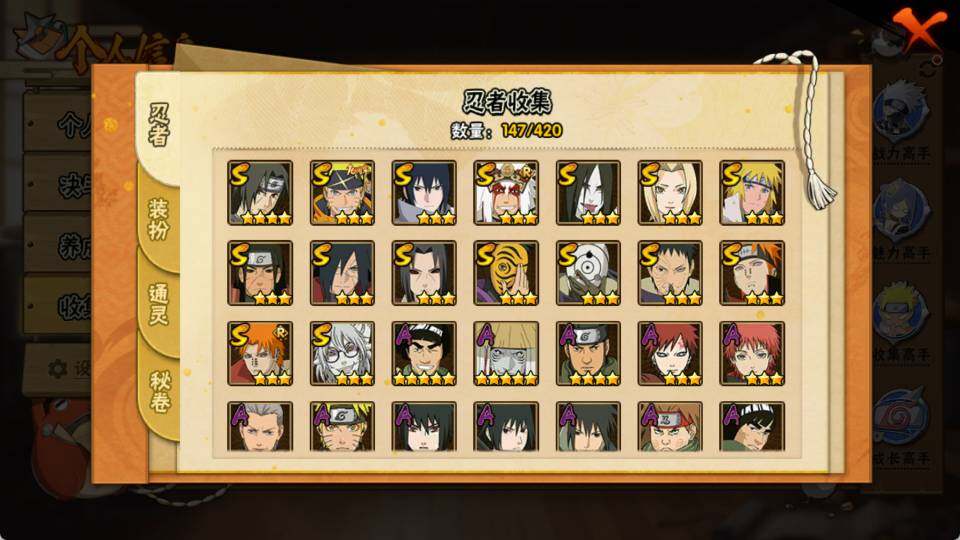Image resolution: width=960 pixels, height=540 pixels.
Task: Open Minato yellow-haired S-rank card
Action: pos(752,193)
